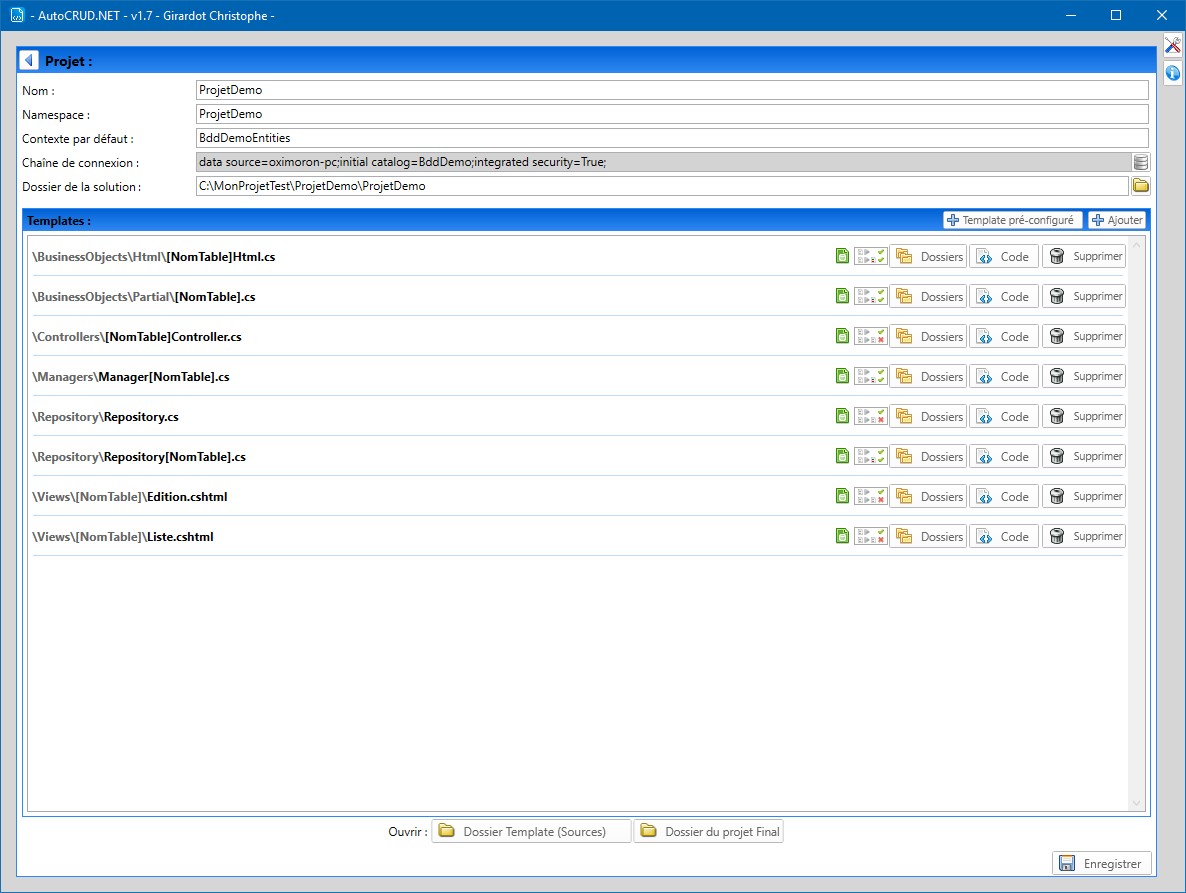Click the Ajouter template button
The width and height of the screenshot is (1186, 893).
(x=1117, y=220)
